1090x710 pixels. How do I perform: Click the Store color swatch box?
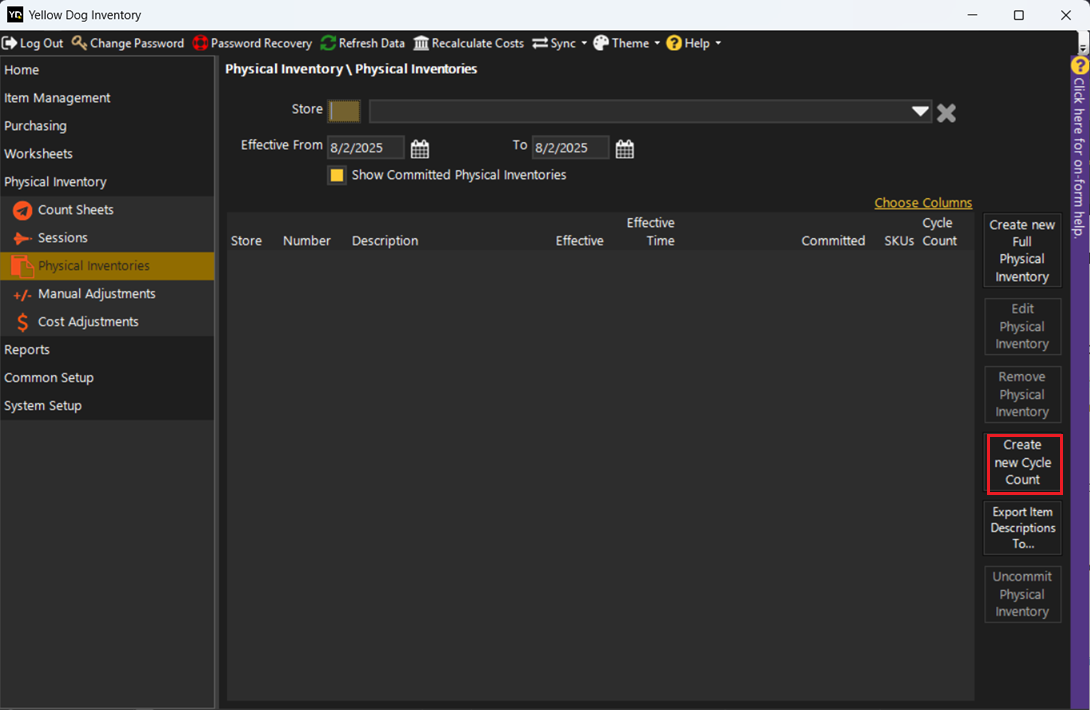[344, 111]
